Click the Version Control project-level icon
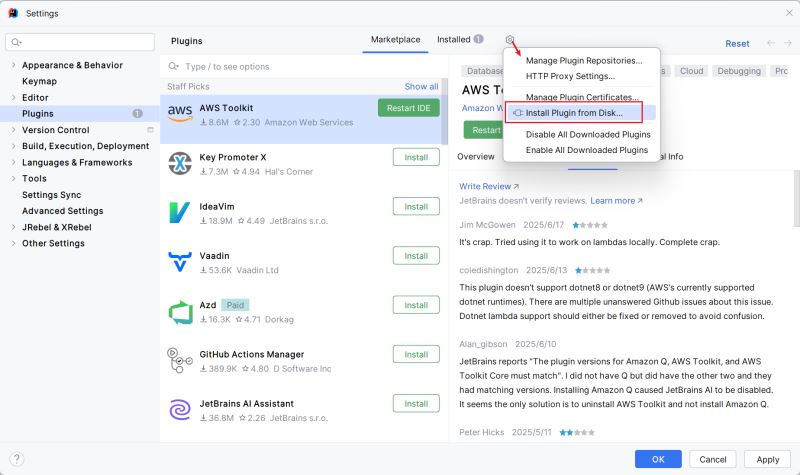The image size is (800, 475). coord(151,130)
